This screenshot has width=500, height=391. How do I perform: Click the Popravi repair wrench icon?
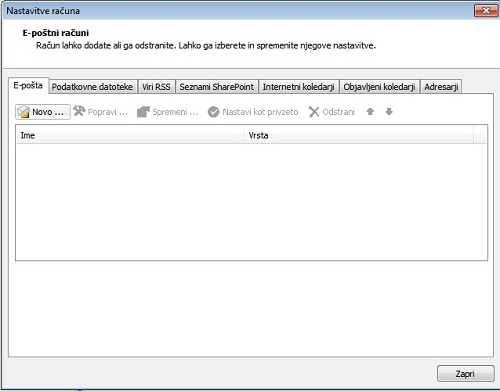[79, 111]
